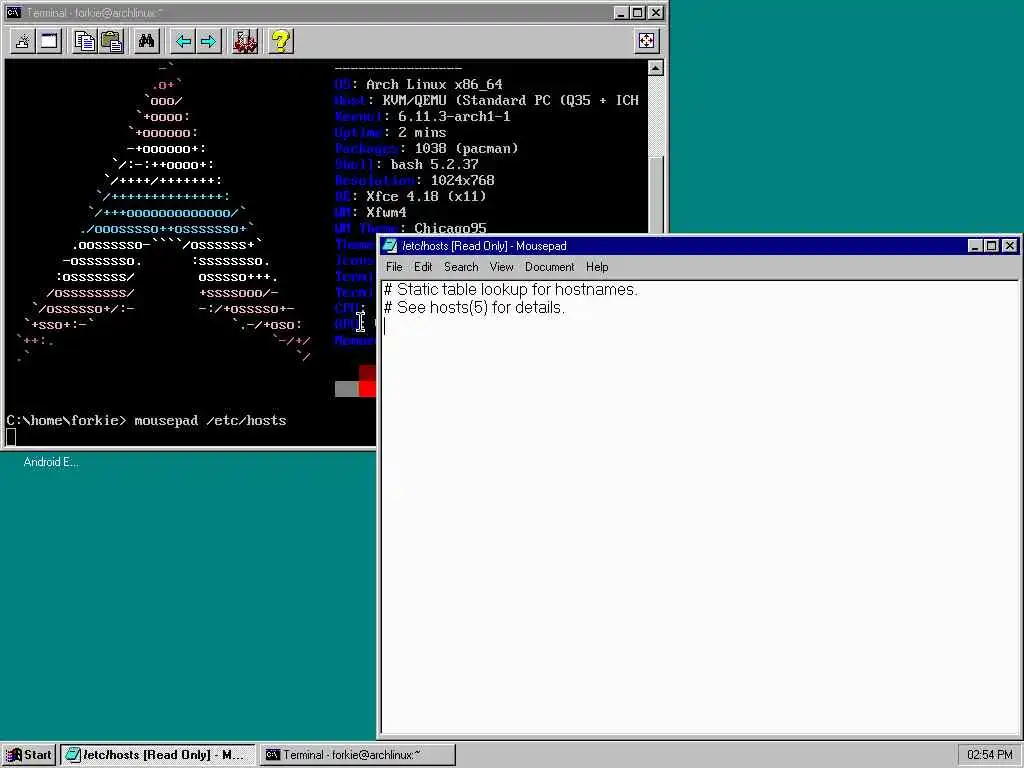Switch to Terminal taskbar button
The width and height of the screenshot is (1024, 768).
357,755
